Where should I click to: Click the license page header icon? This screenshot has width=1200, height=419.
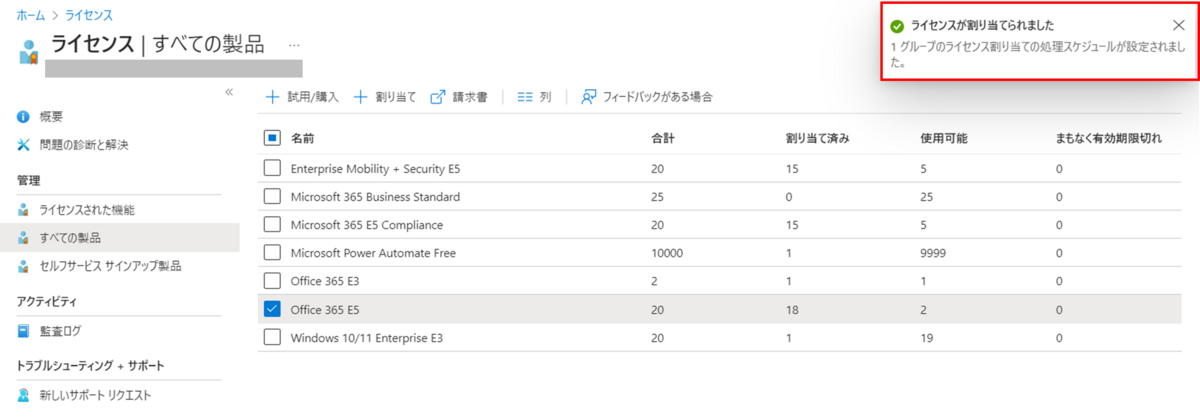[28, 52]
